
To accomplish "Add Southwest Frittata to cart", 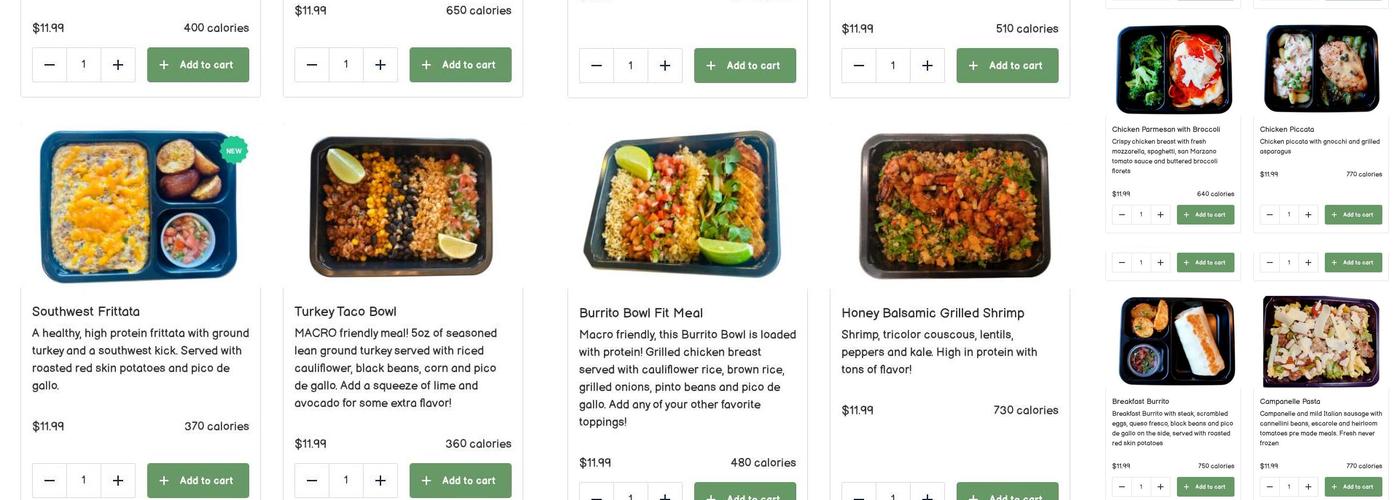I will 198,480.
